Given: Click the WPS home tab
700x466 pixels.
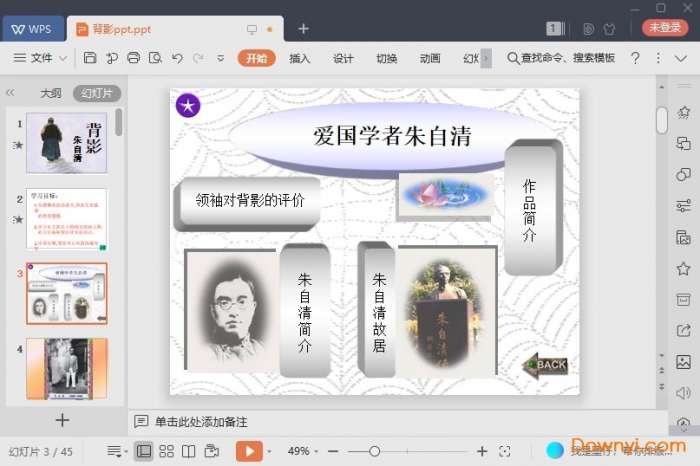Looking at the screenshot, I should [x=32, y=29].
